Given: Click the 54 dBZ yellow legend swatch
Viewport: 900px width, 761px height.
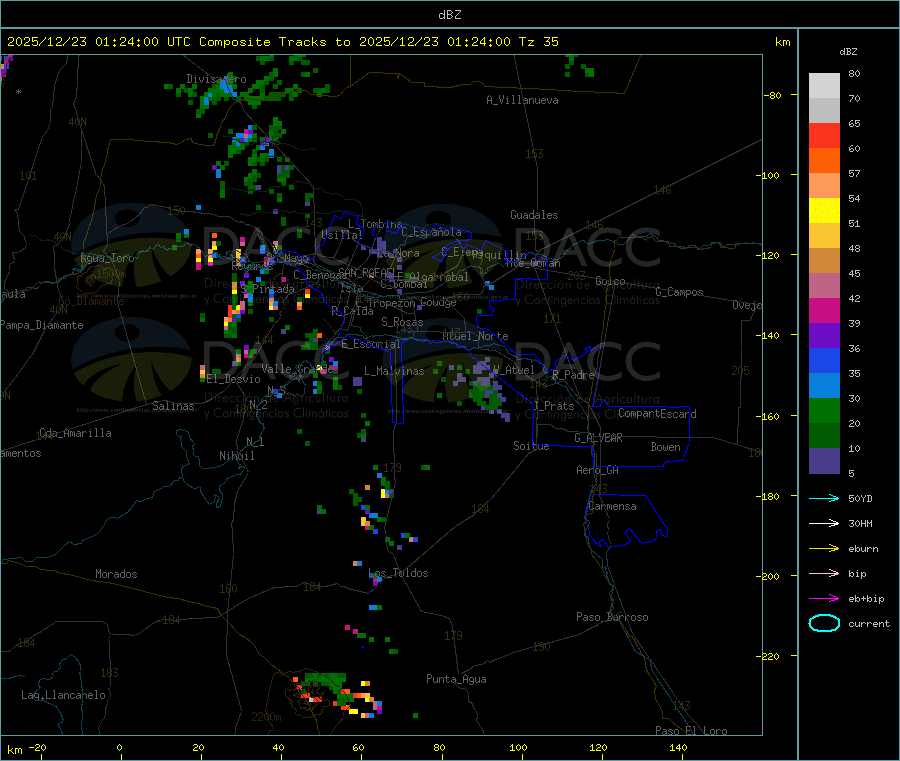Looking at the screenshot, I should tap(824, 211).
